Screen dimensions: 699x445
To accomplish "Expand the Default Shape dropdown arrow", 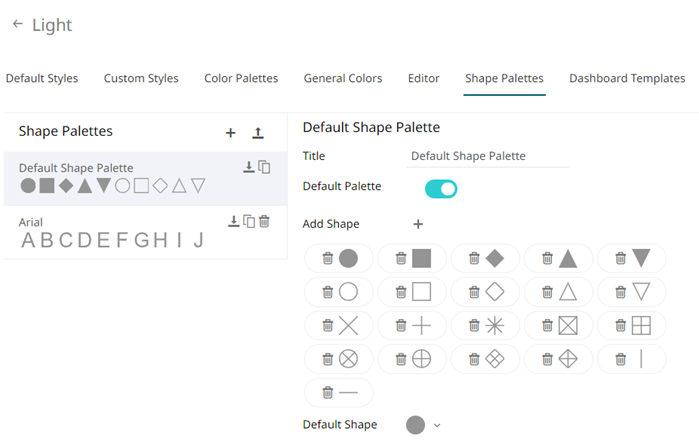I will click(x=437, y=426).
